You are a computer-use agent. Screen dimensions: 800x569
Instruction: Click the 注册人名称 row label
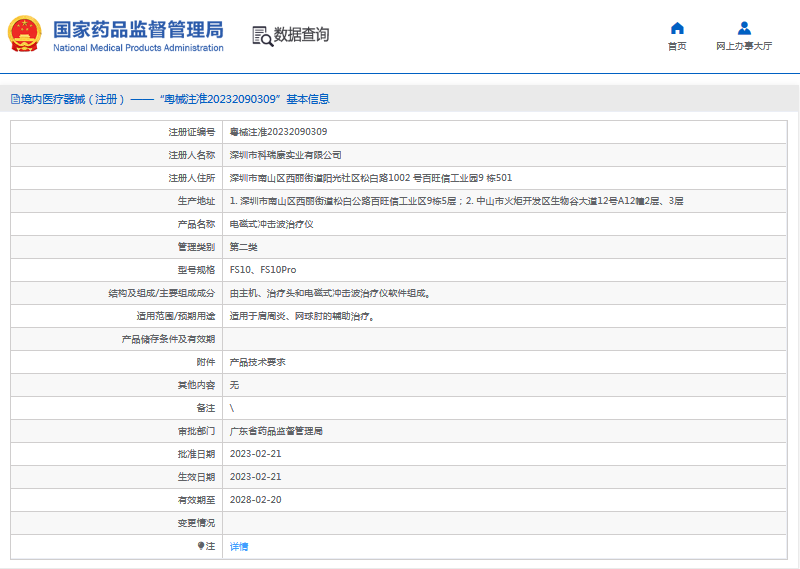(192, 155)
